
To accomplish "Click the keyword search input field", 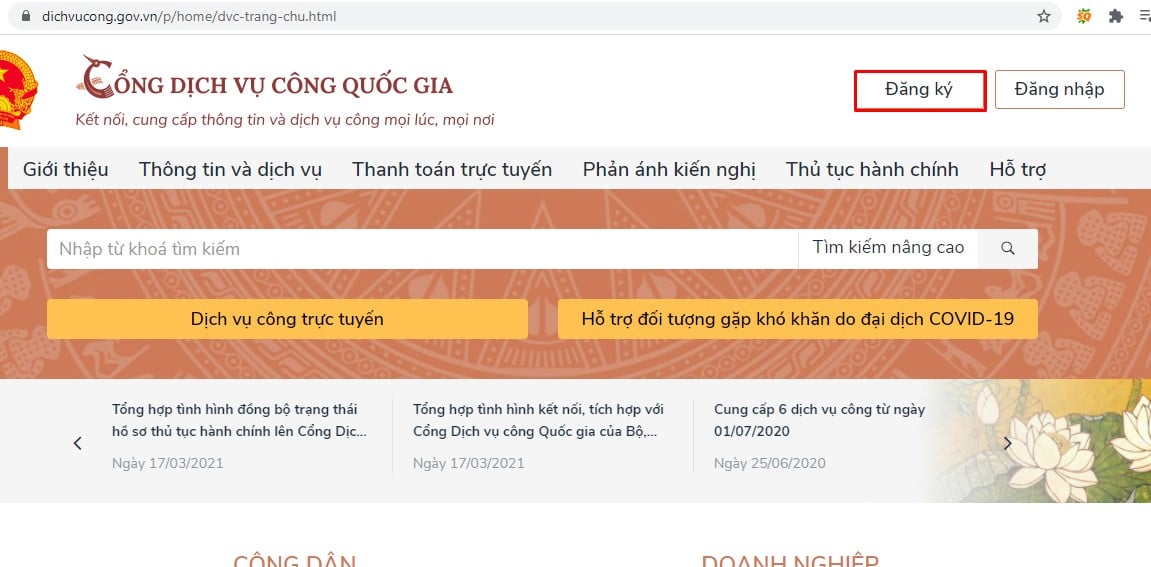I will (422, 249).
